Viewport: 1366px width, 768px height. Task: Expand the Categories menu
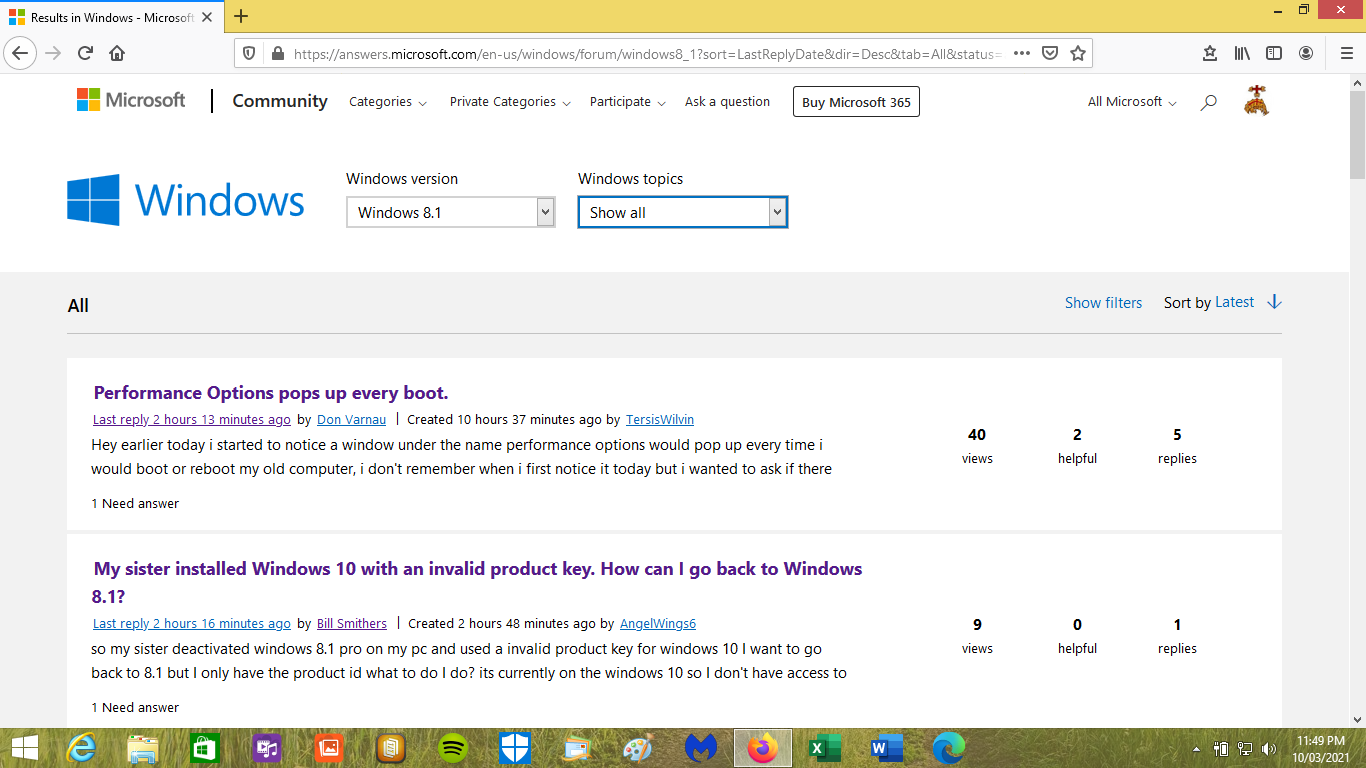(388, 102)
